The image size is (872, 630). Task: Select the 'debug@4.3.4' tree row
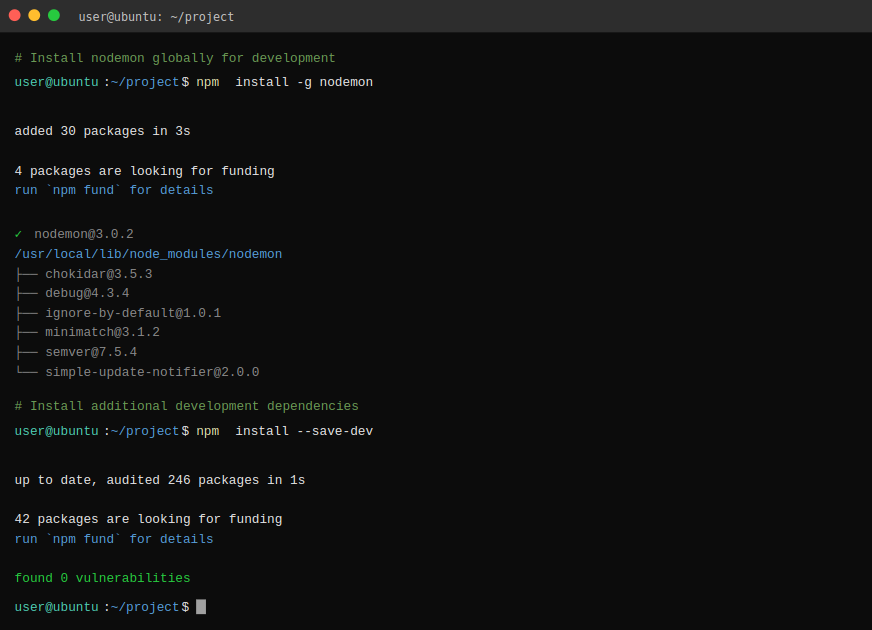click(x=72, y=293)
